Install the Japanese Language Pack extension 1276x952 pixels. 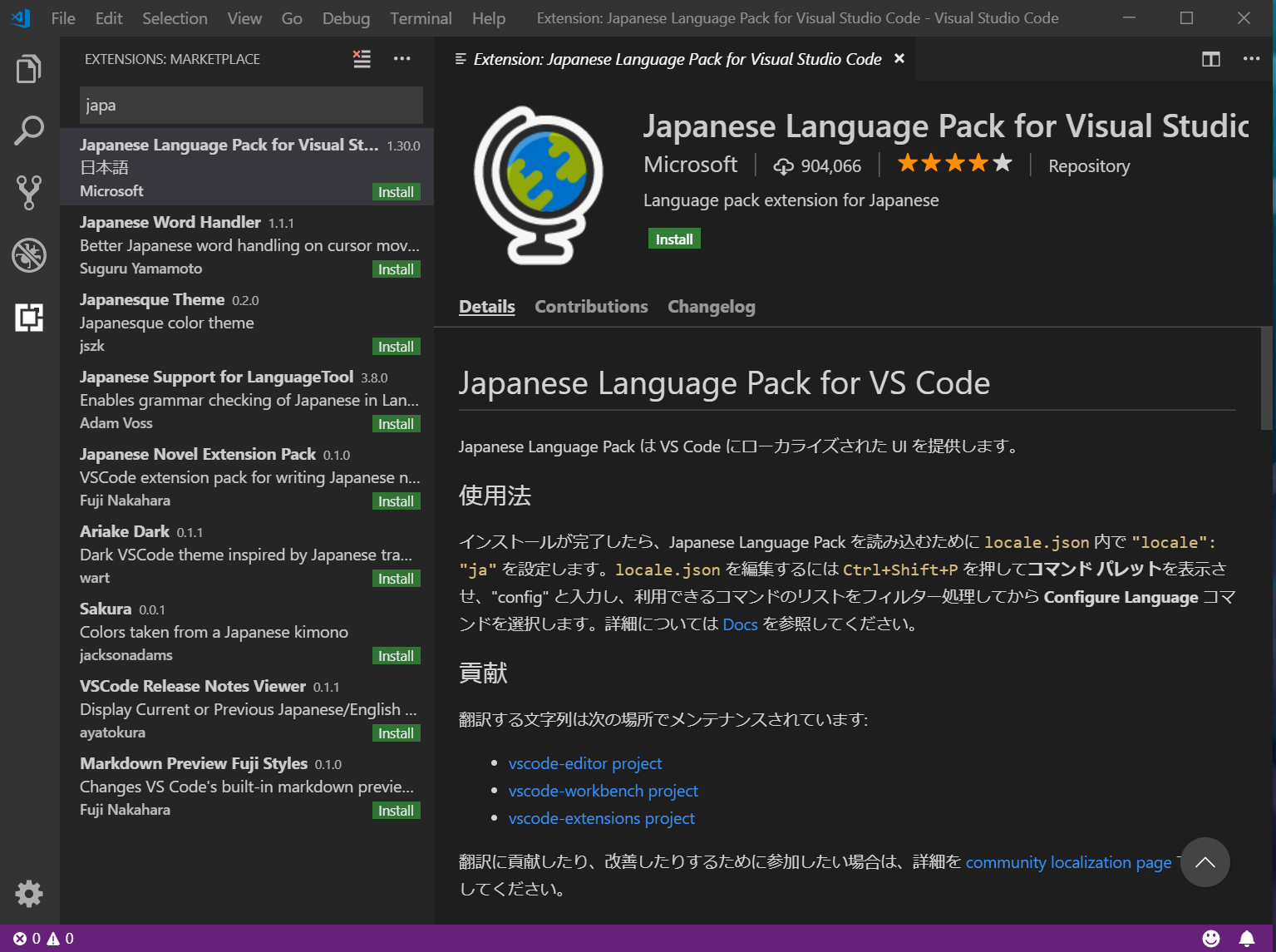(673, 239)
